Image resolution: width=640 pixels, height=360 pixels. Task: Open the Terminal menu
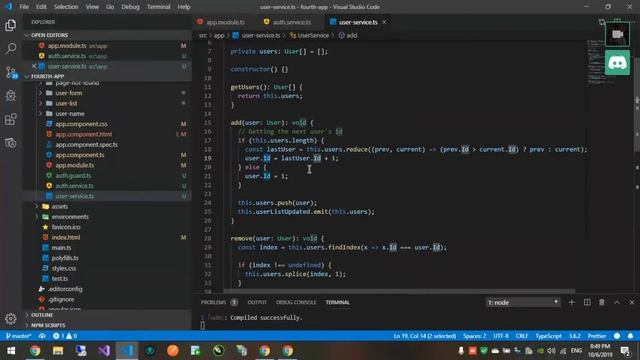click(158, 7)
